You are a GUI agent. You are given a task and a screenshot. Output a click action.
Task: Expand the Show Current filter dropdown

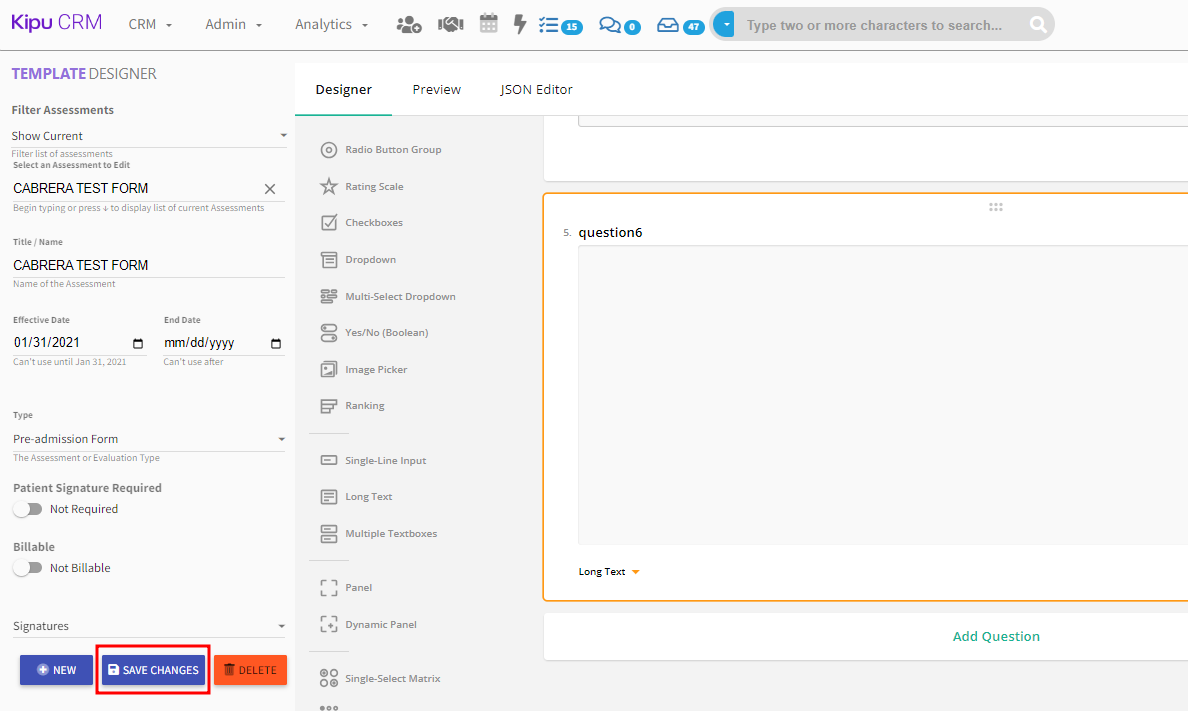tap(148, 136)
